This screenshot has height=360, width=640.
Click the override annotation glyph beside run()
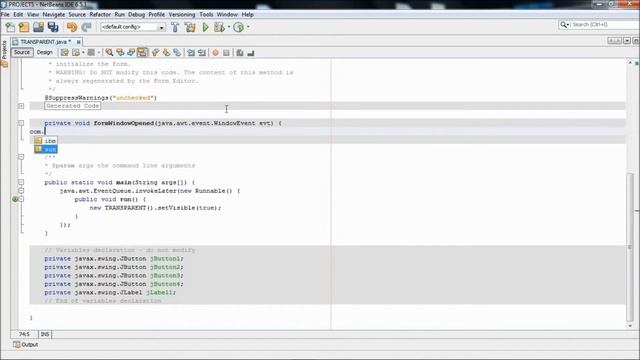click(x=15, y=199)
